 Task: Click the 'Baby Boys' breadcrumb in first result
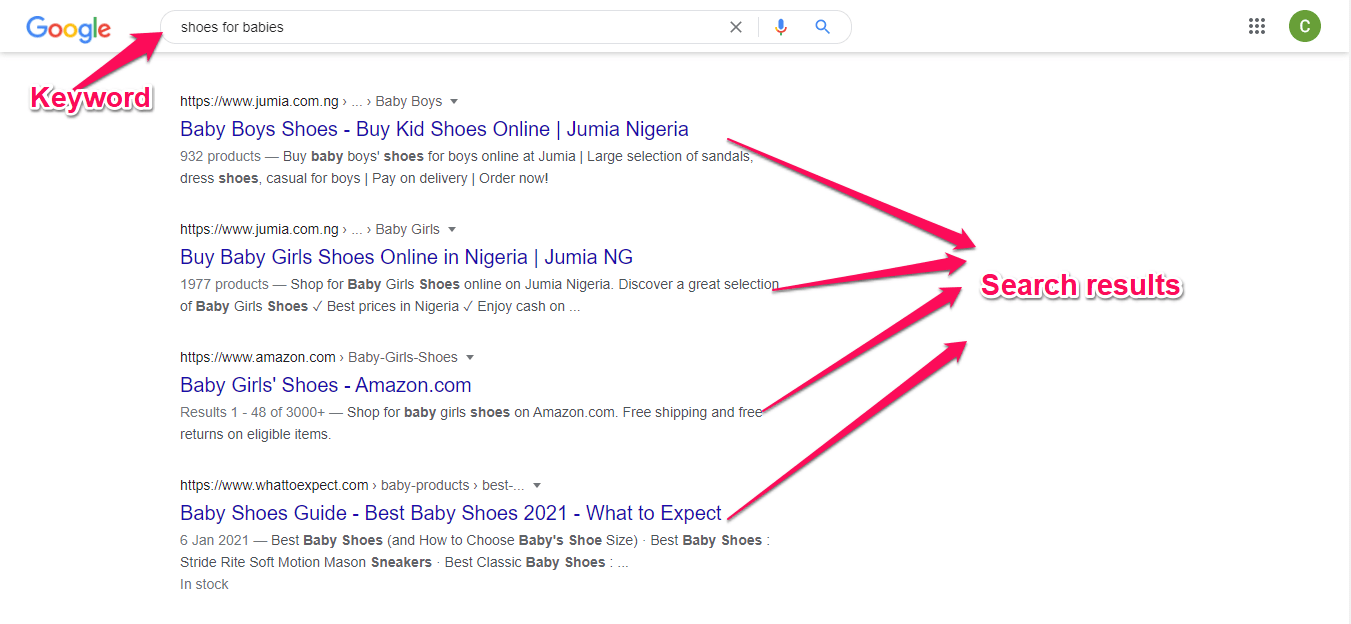[x=408, y=101]
